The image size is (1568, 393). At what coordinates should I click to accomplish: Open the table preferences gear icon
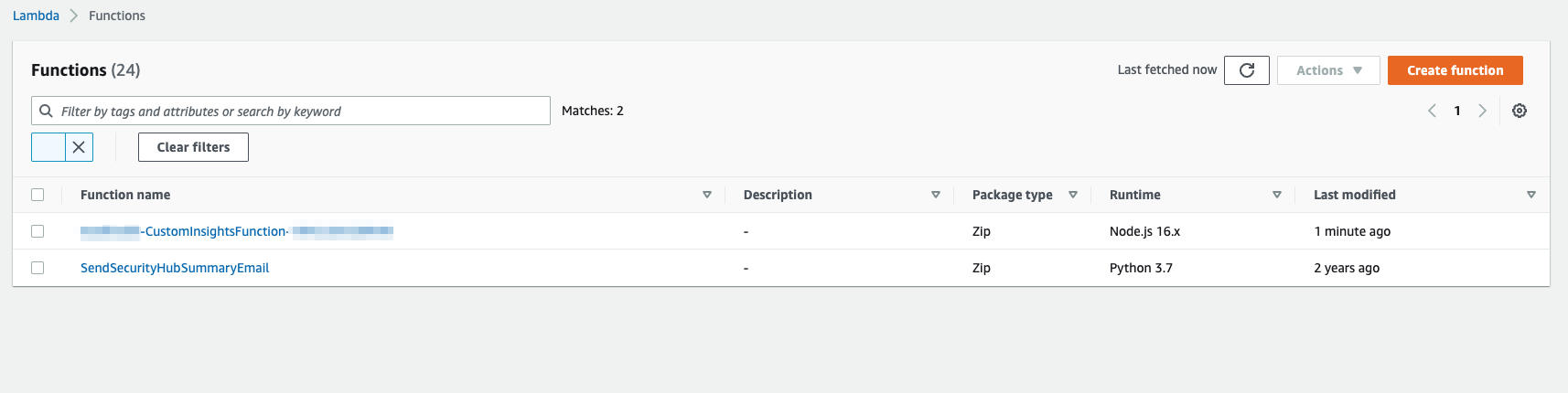(x=1519, y=111)
